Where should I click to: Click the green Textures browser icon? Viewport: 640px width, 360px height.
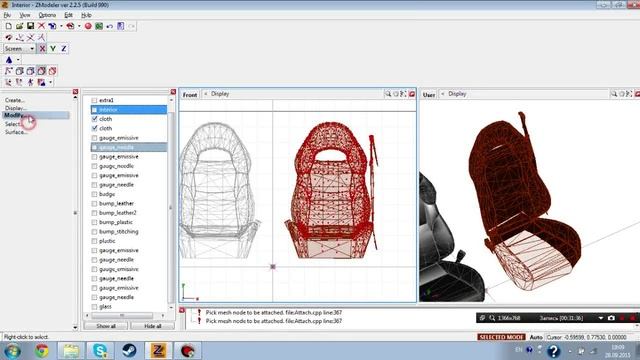[99, 26]
